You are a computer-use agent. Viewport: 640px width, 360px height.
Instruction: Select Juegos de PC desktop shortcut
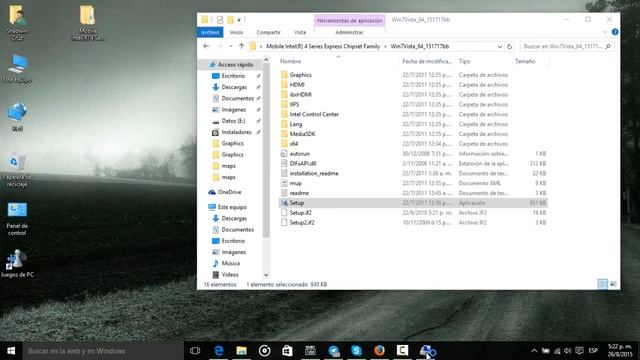17,264
